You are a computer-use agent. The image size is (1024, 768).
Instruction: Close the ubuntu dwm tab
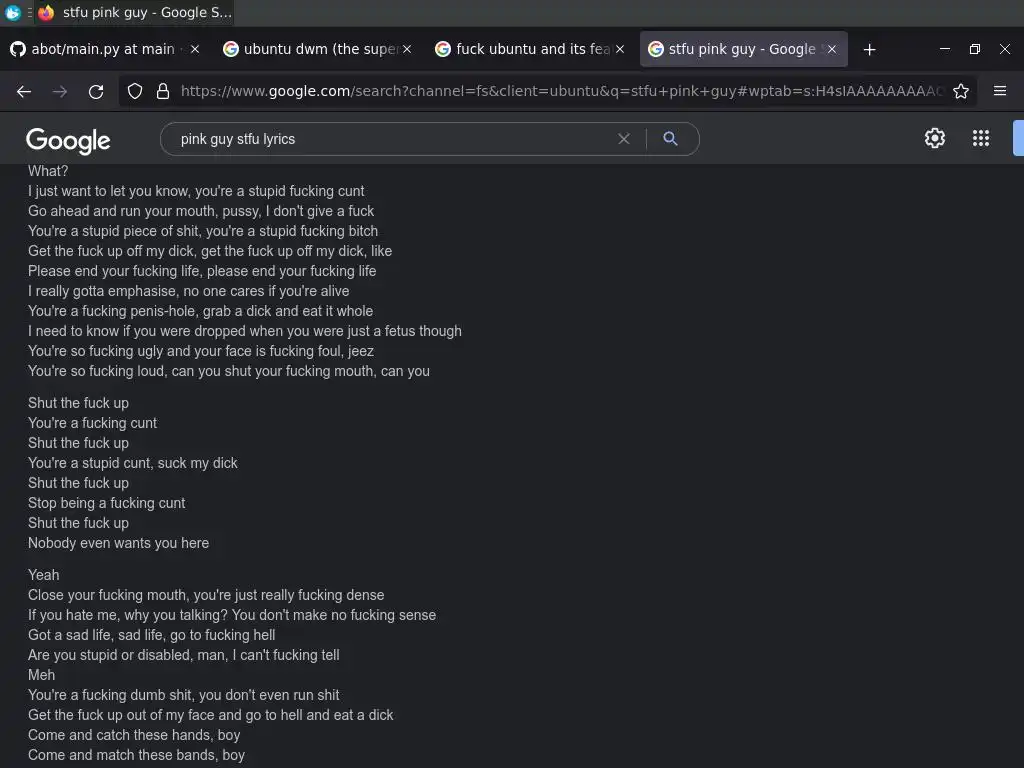[407, 49]
